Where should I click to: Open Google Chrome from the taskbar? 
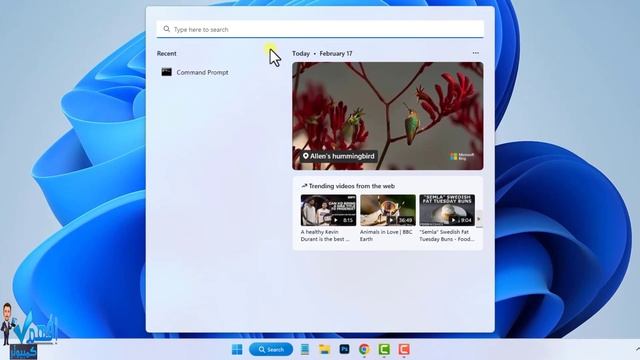tap(364, 349)
